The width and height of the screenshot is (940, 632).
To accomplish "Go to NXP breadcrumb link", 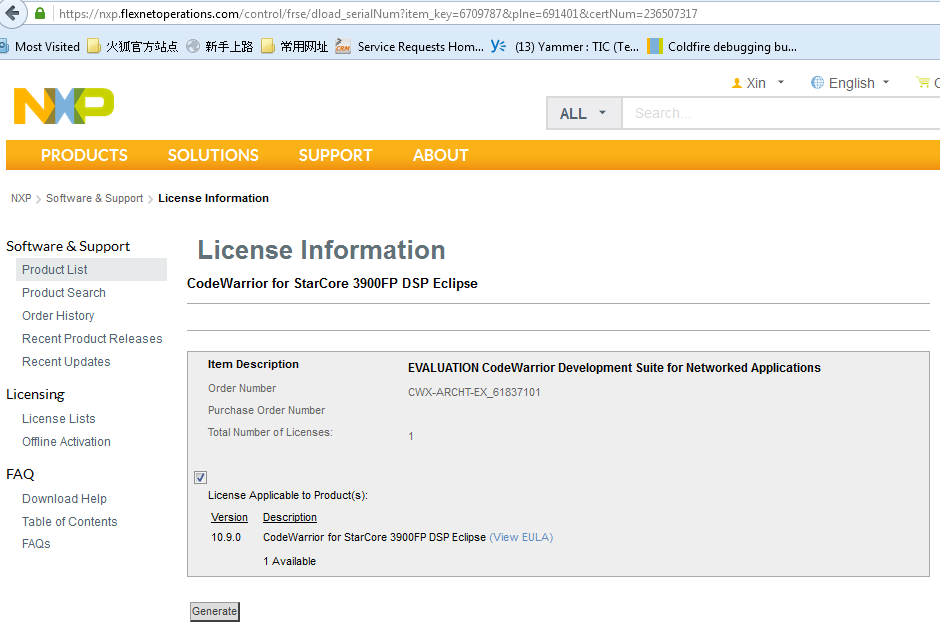I will pyautogui.click(x=21, y=198).
